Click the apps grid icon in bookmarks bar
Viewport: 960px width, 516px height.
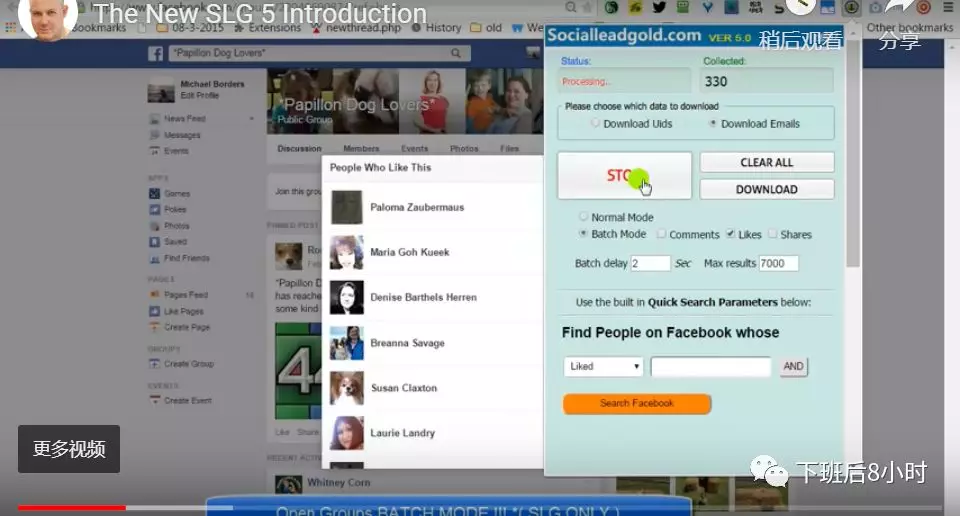(10, 28)
